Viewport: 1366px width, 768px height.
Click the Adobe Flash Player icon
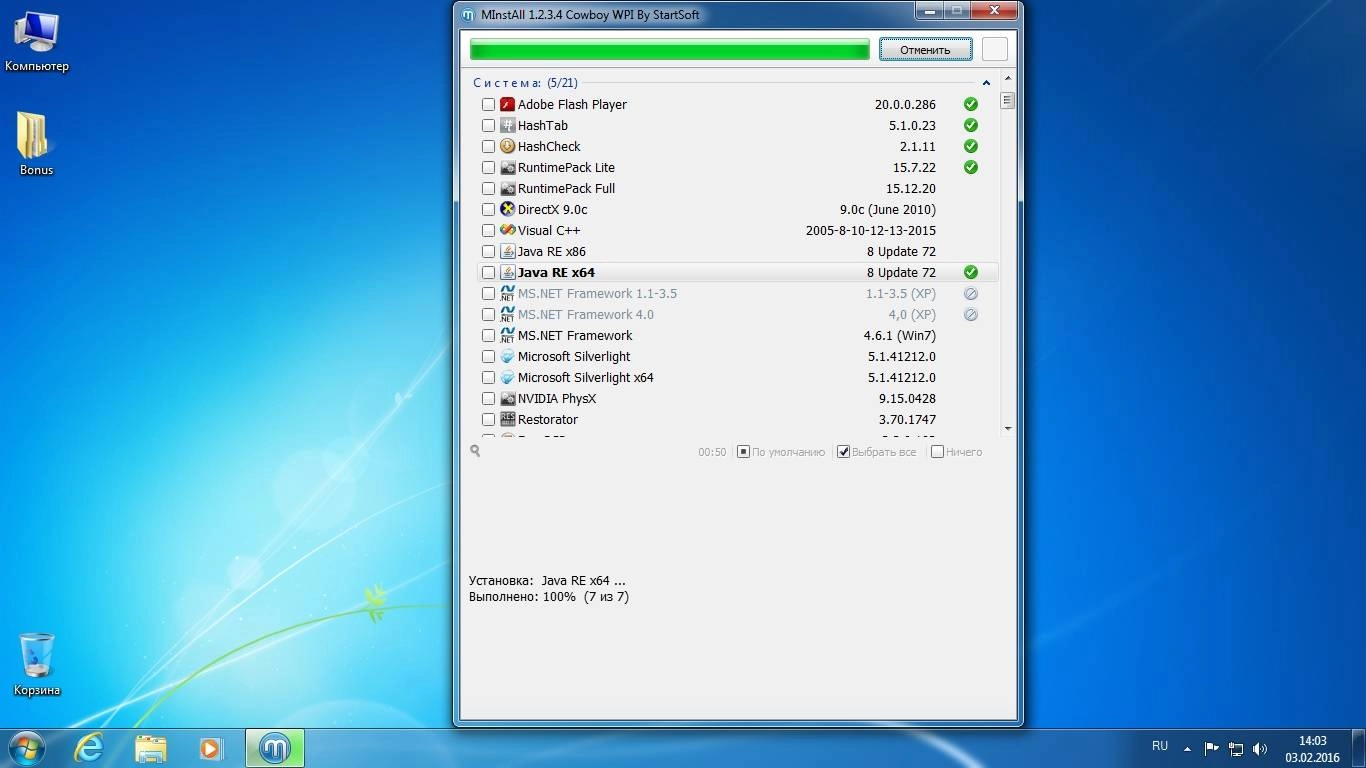(507, 104)
